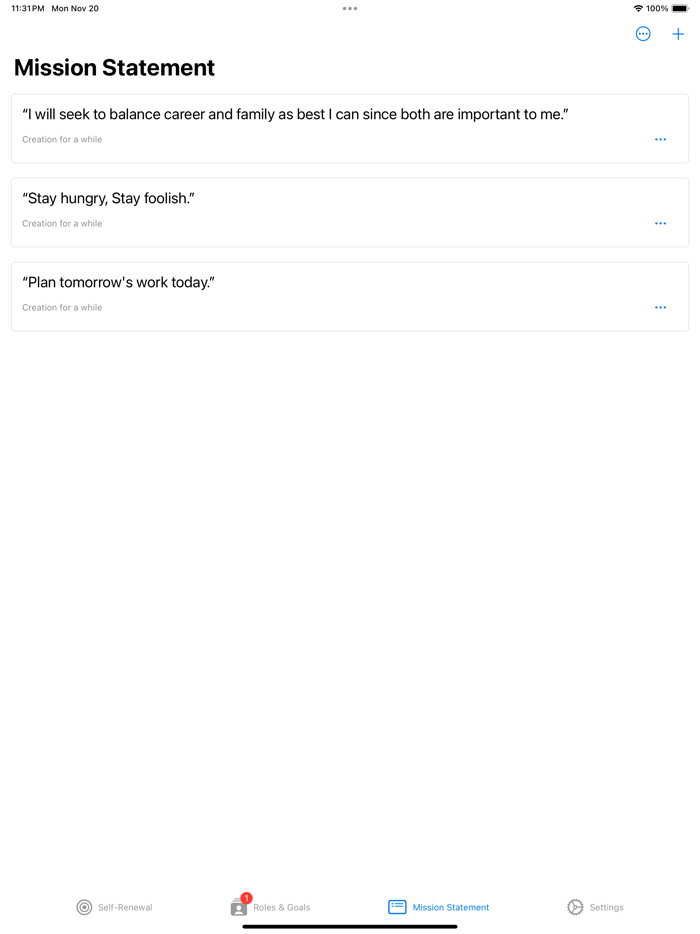Open Roles & Goals icon with badge
The height and width of the screenshot is (934, 700).
tap(241, 905)
